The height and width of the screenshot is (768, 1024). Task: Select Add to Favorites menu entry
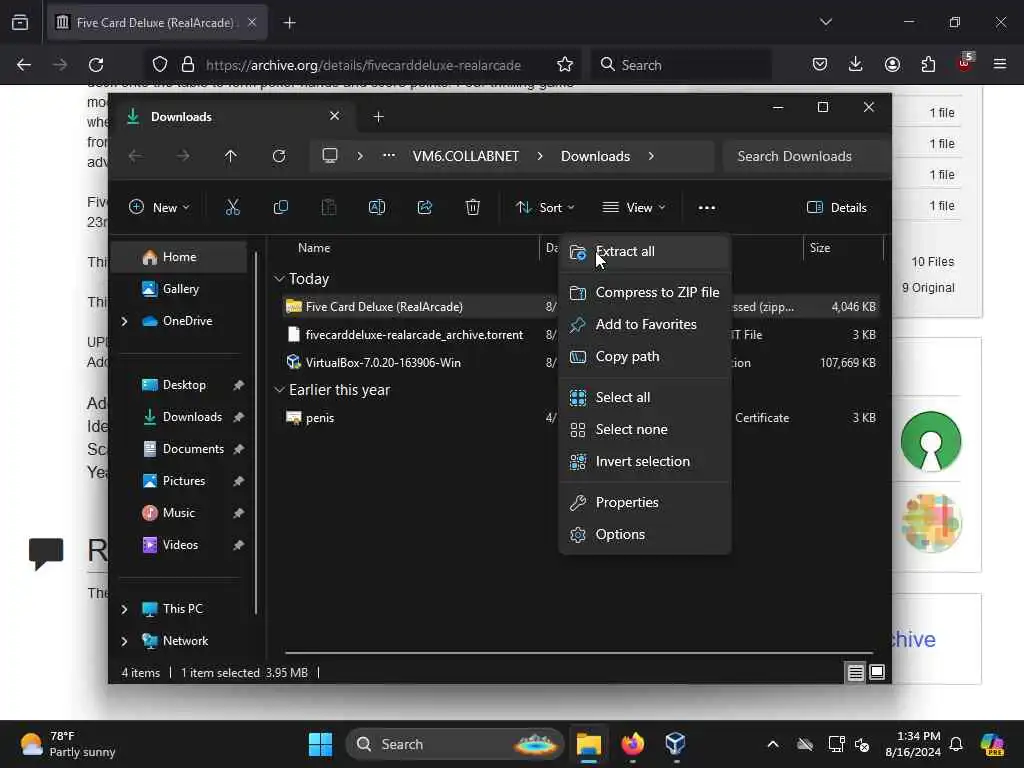[x=645, y=324]
